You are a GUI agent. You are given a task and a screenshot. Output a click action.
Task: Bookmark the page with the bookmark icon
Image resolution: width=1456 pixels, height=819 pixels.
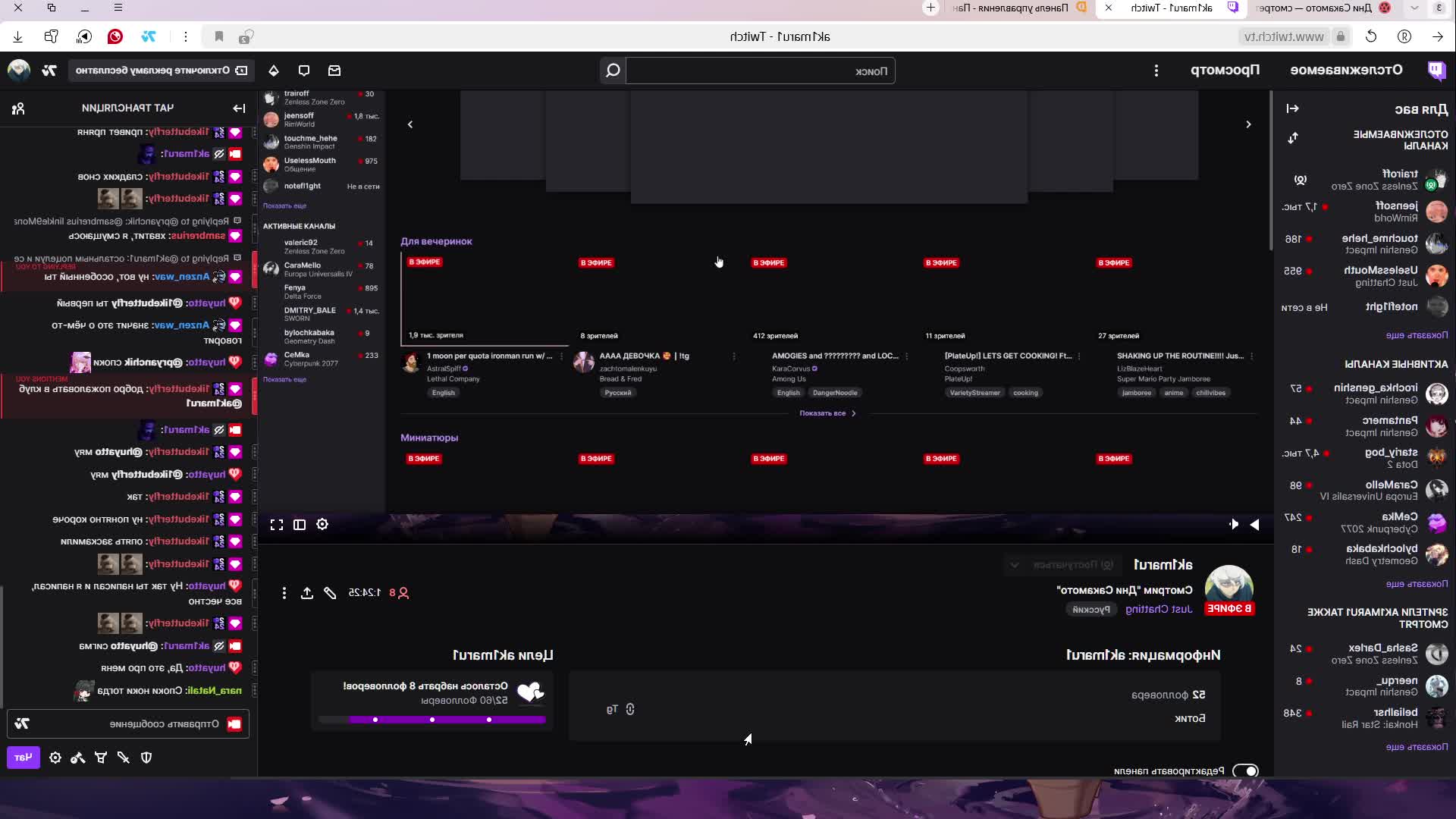point(219,36)
